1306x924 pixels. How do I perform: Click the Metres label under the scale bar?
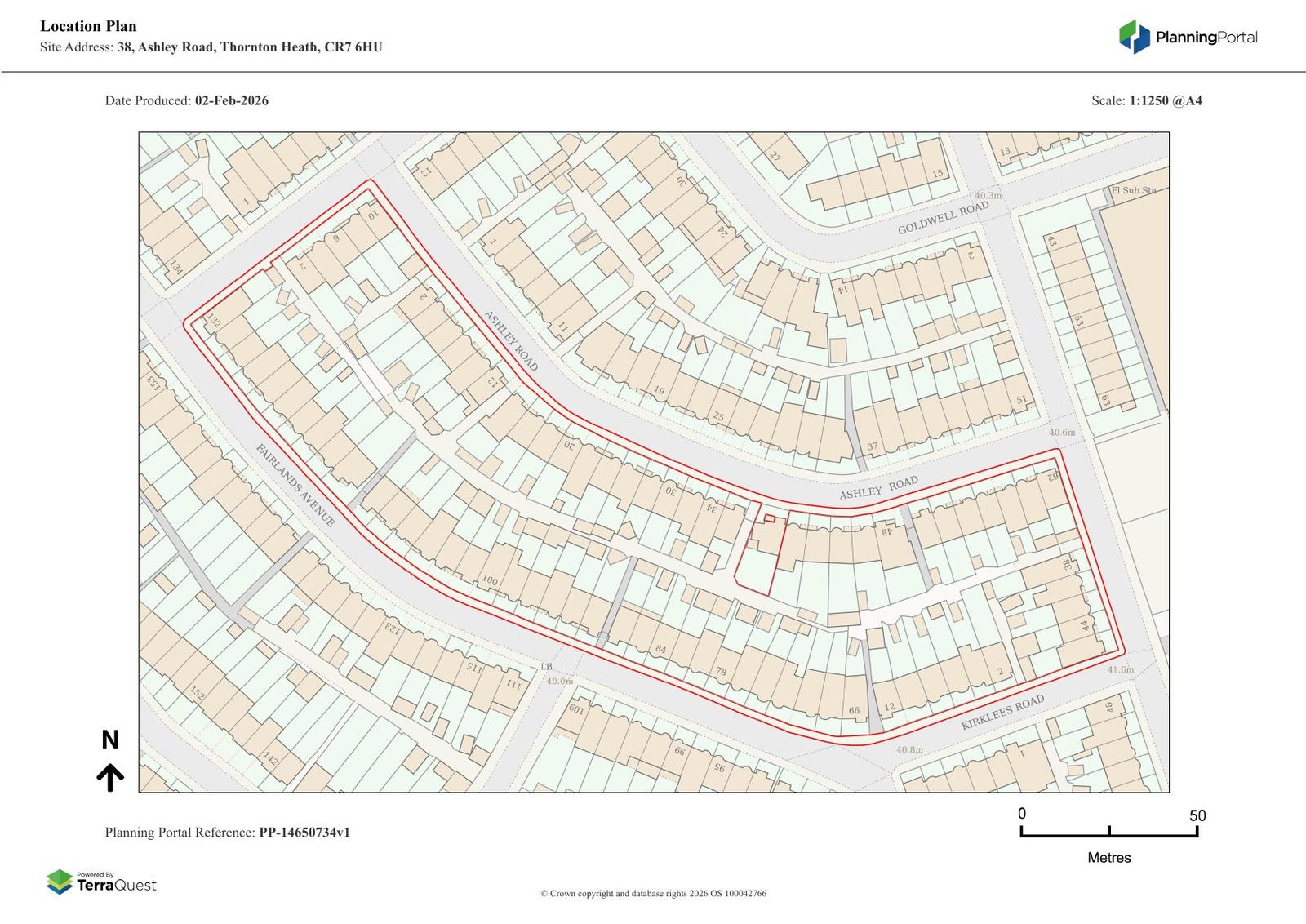(x=1108, y=858)
